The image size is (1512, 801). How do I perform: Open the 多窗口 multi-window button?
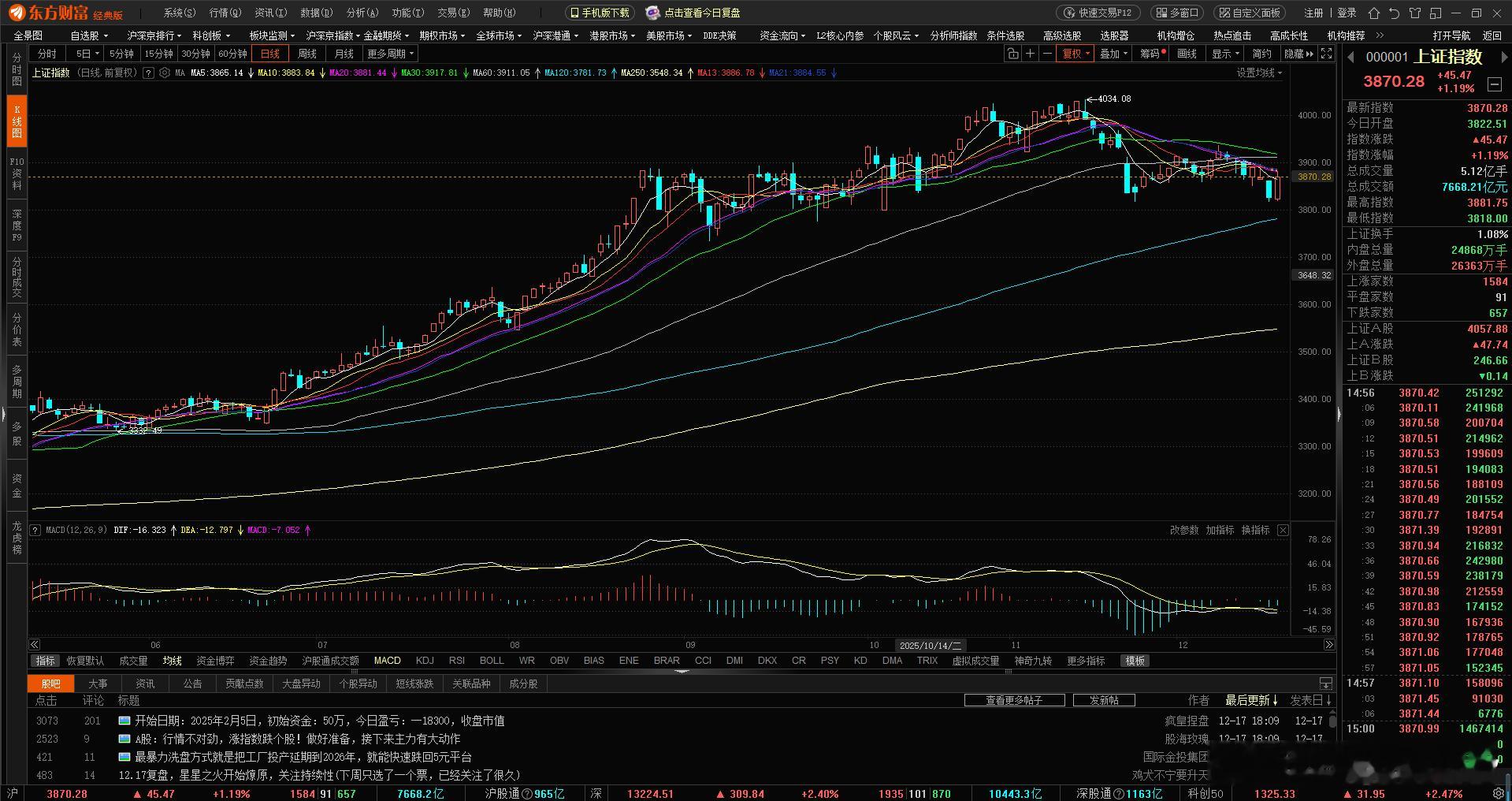pyautogui.click(x=1178, y=13)
